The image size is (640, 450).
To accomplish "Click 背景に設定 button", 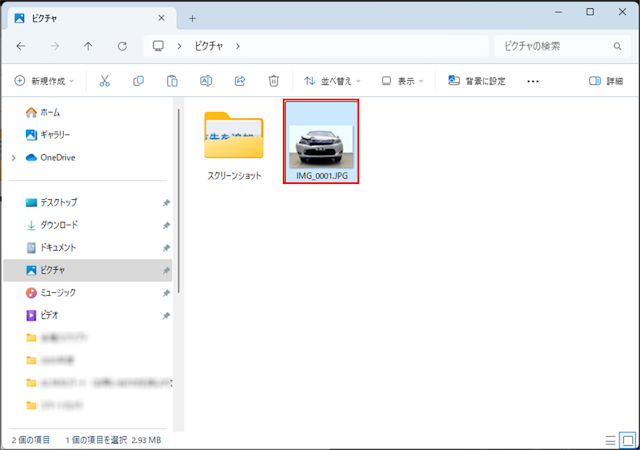I will click(477, 81).
